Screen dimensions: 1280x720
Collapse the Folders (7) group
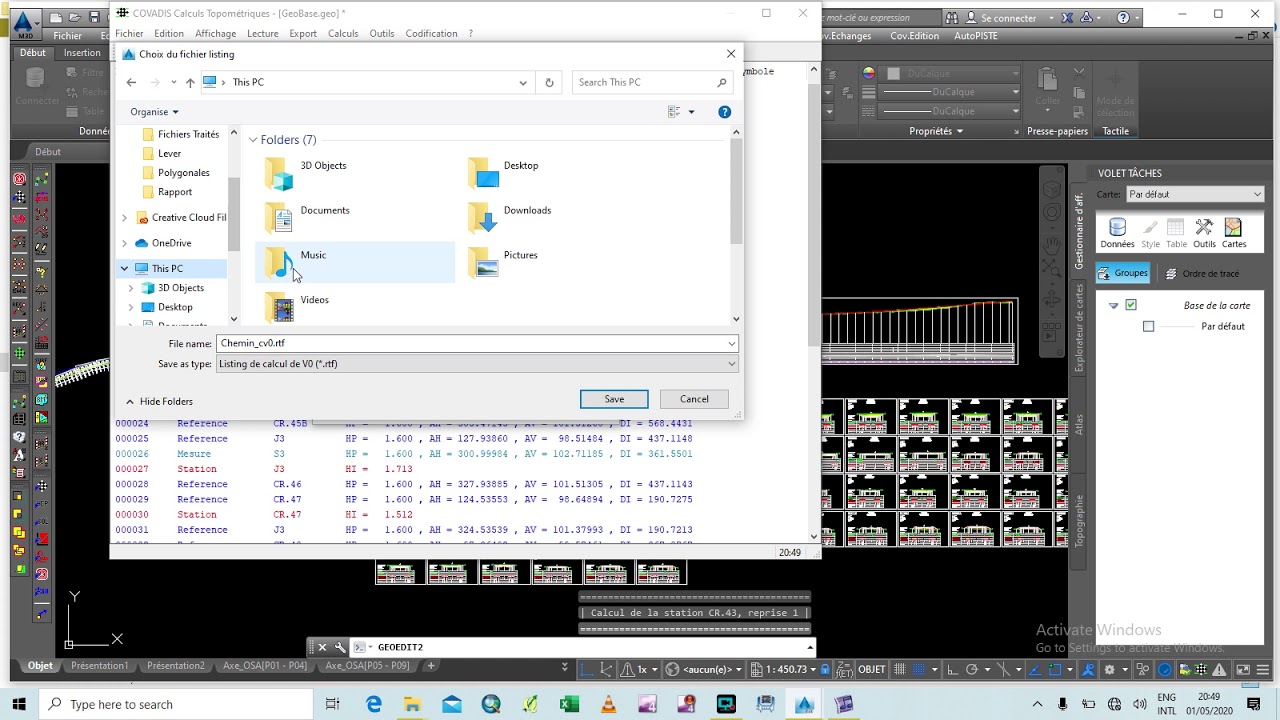(x=253, y=140)
